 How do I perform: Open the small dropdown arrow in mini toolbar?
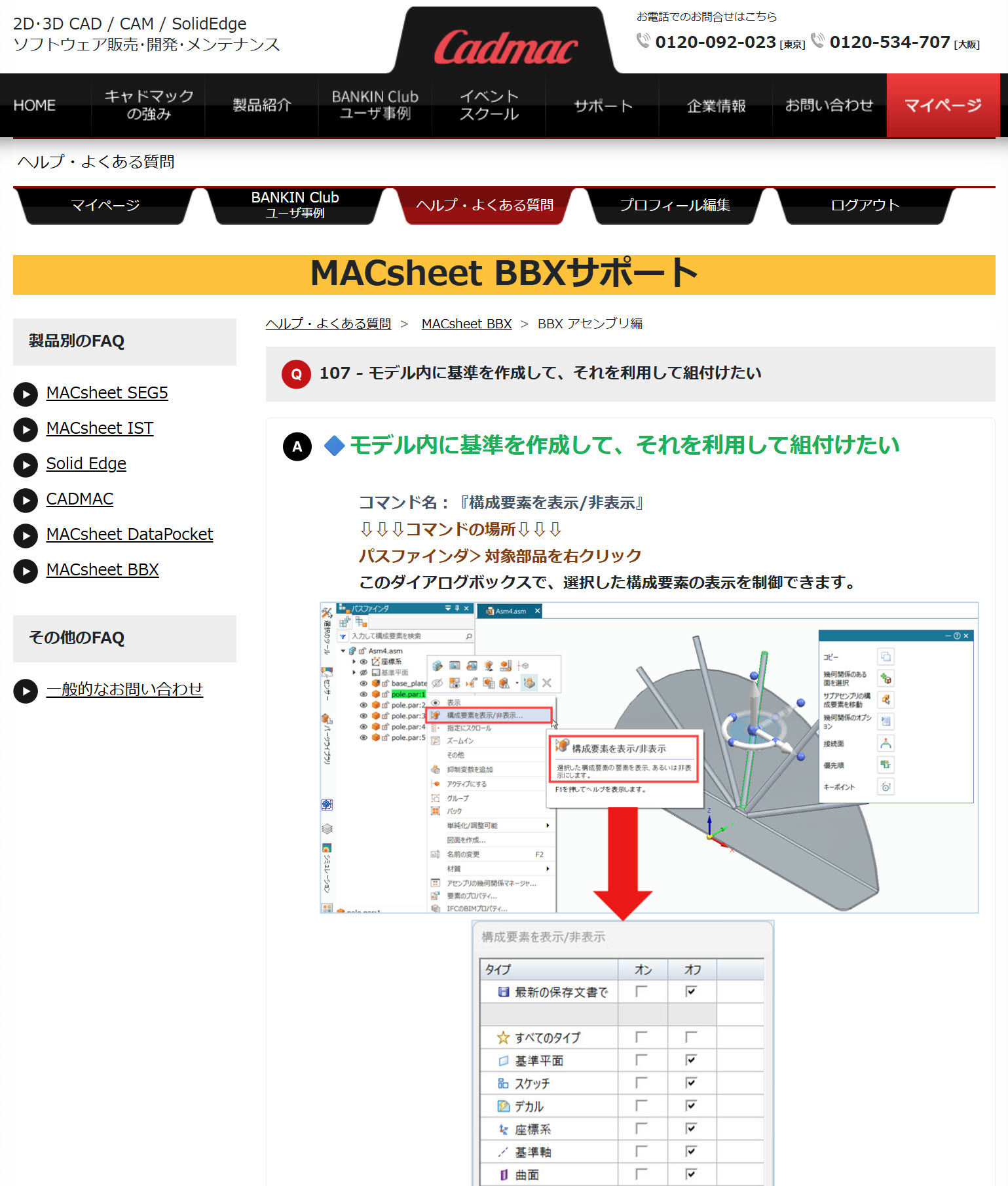[517, 683]
